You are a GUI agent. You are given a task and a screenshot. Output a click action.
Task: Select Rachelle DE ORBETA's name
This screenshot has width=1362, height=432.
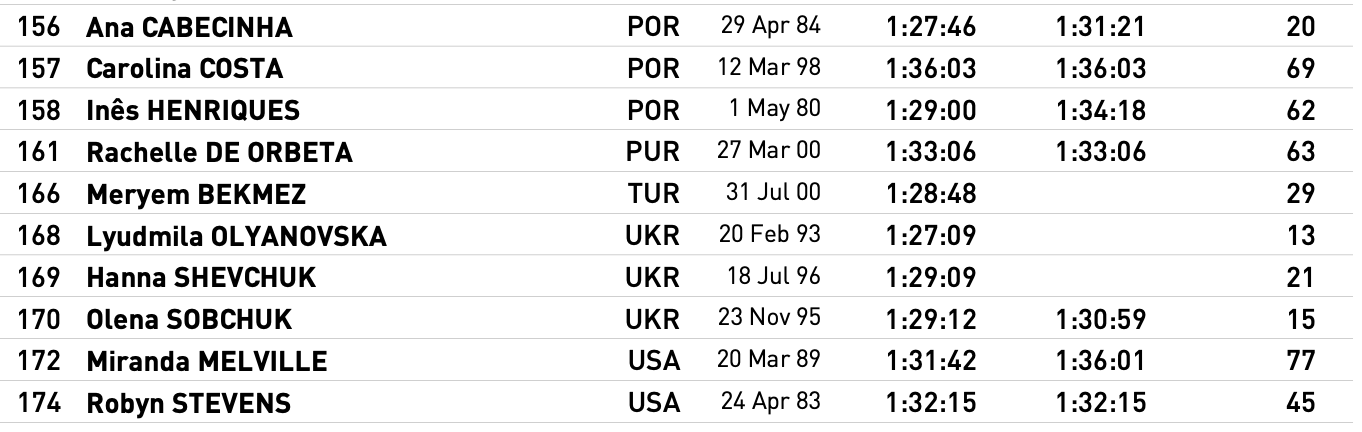coord(221,153)
